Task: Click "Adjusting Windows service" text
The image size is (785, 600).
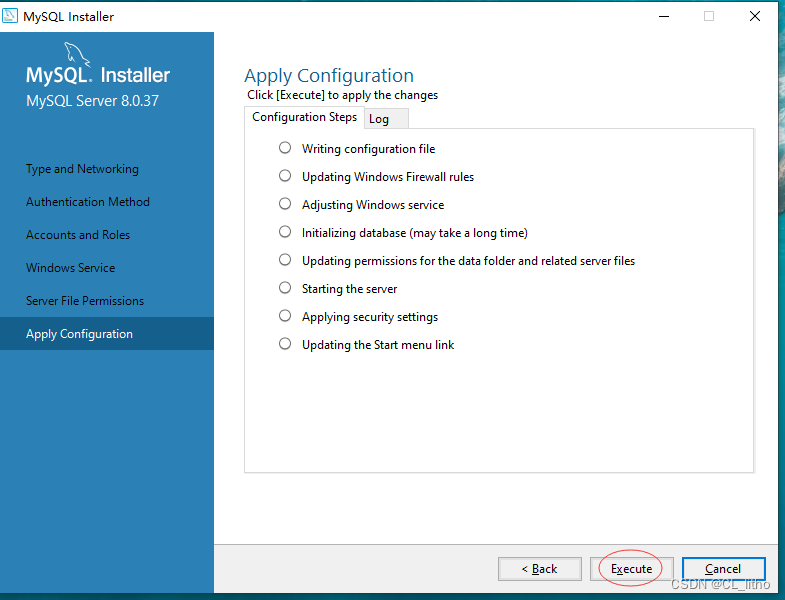Action: 373,205
